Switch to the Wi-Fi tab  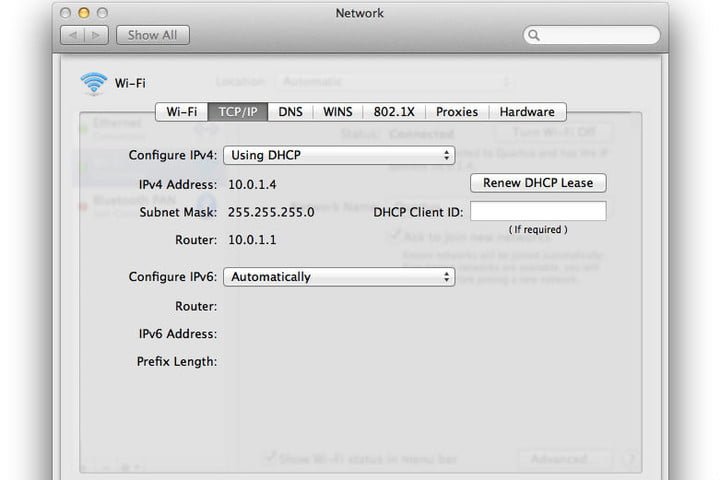click(182, 112)
